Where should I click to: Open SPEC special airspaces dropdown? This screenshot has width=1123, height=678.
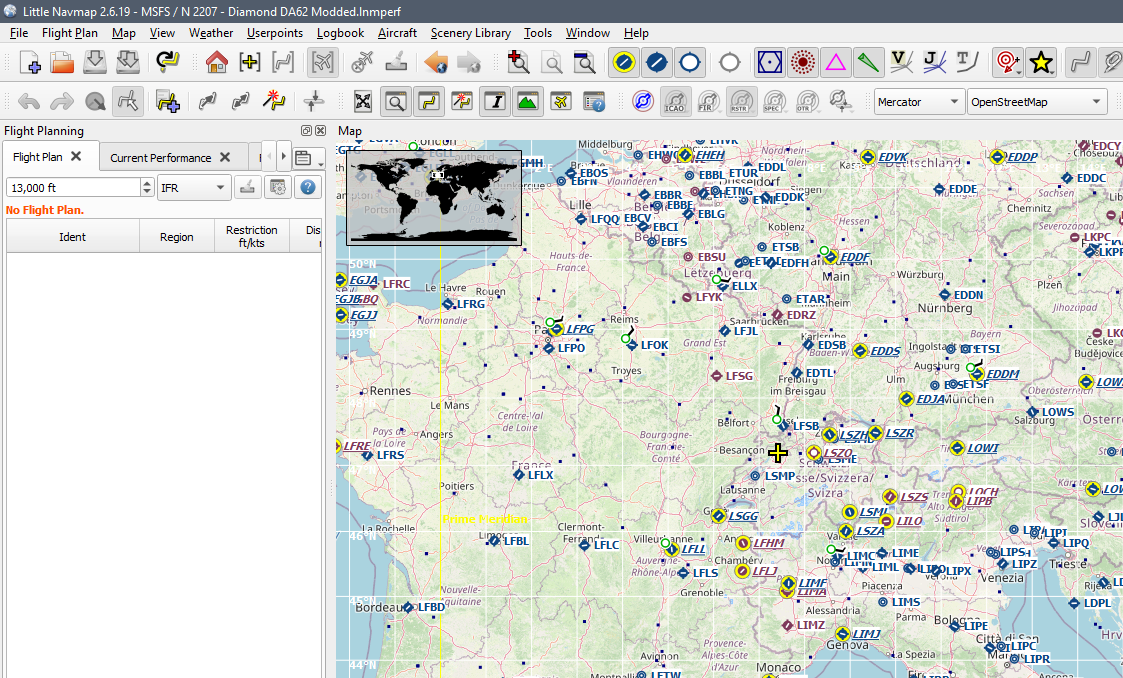tap(774, 102)
